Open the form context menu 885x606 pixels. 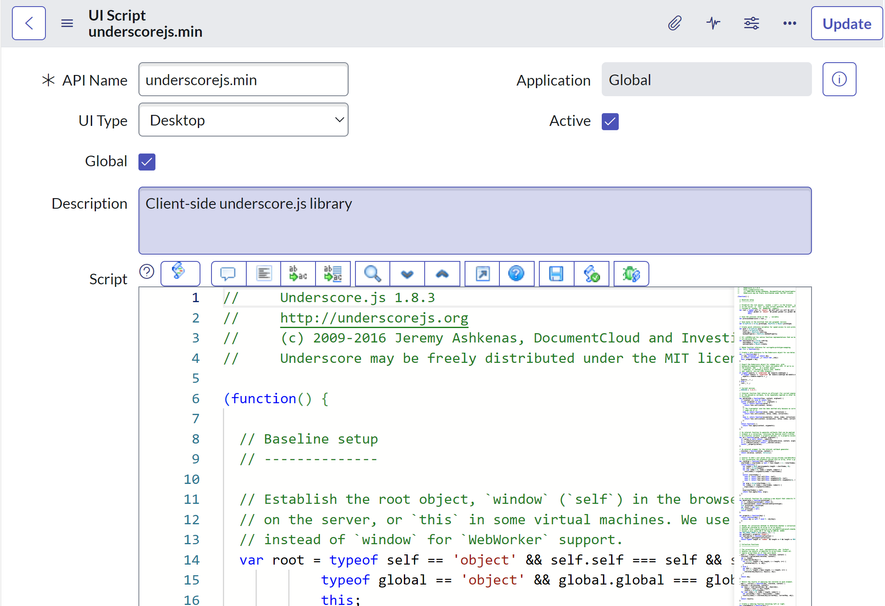click(67, 23)
